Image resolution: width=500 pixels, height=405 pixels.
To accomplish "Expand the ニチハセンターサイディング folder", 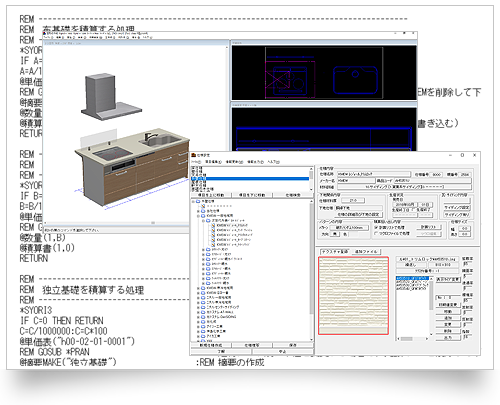I will (x=198, y=307).
